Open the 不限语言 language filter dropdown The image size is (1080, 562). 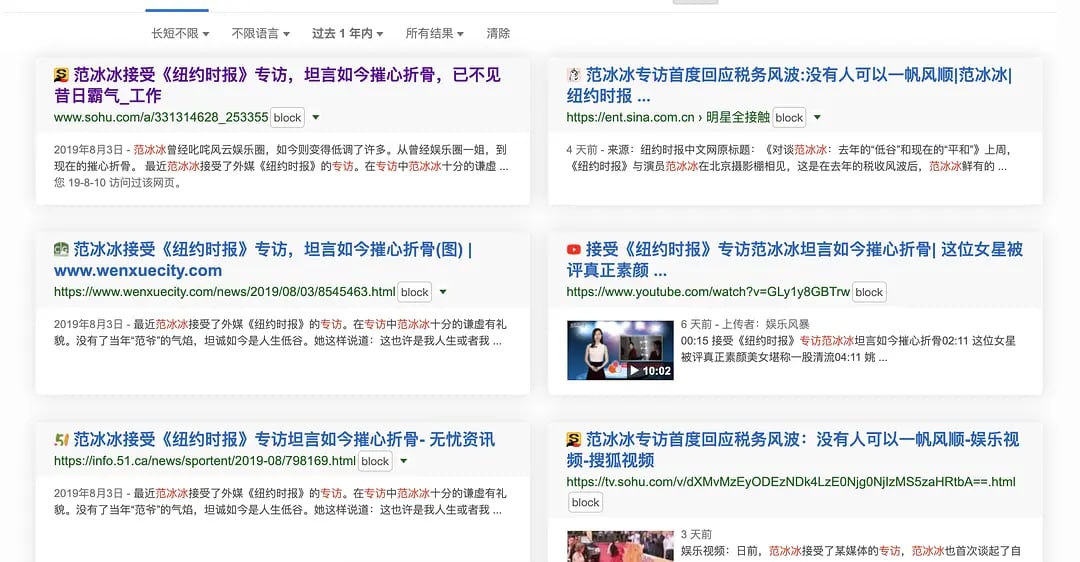tap(260, 33)
